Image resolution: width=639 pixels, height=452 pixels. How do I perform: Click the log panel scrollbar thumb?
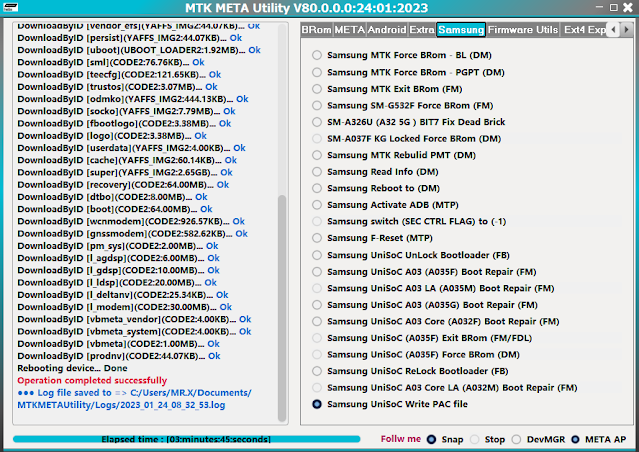[282, 308]
